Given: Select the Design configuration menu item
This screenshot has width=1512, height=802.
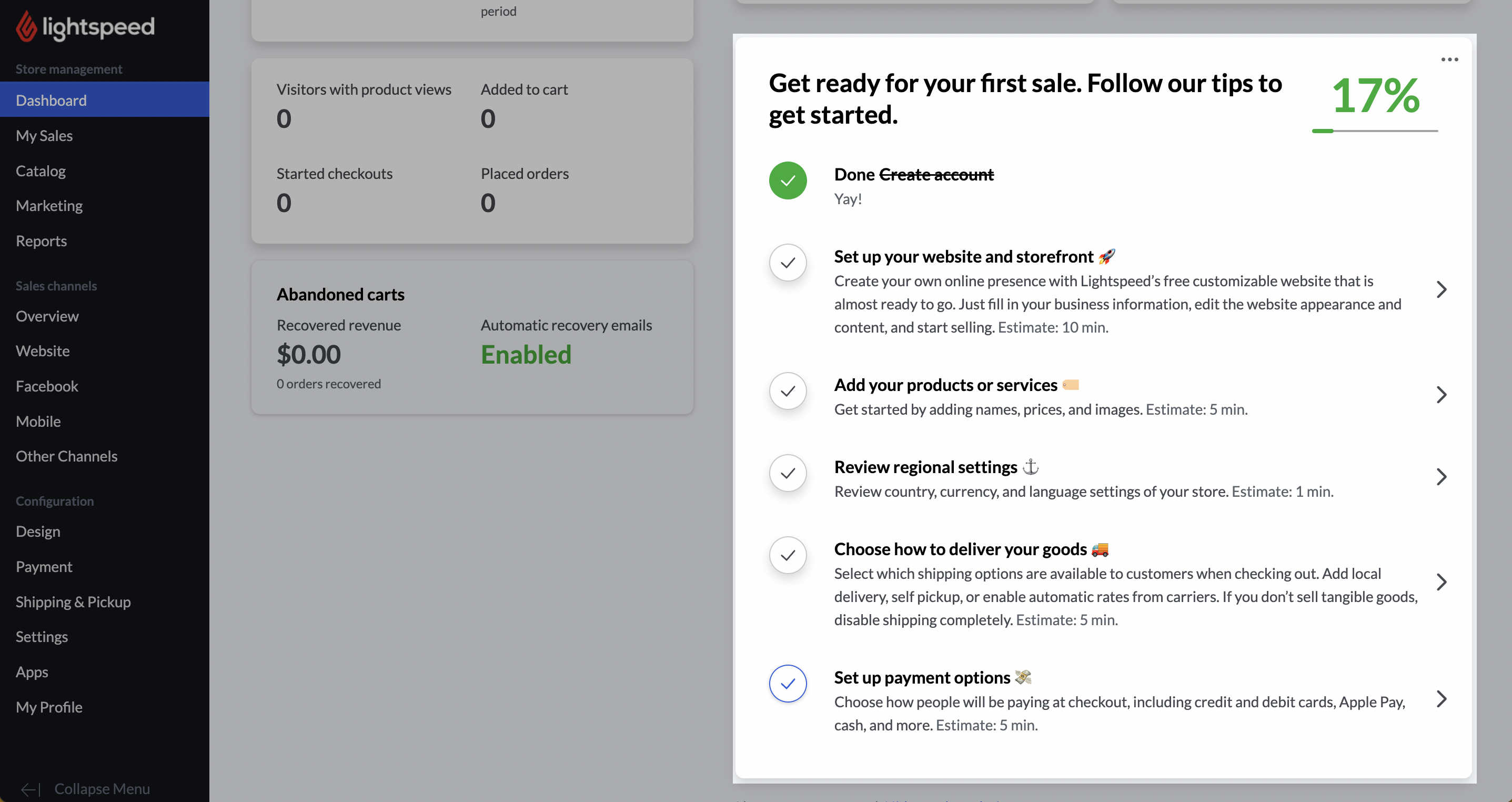Looking at the screenshot, I should point(37,531).
